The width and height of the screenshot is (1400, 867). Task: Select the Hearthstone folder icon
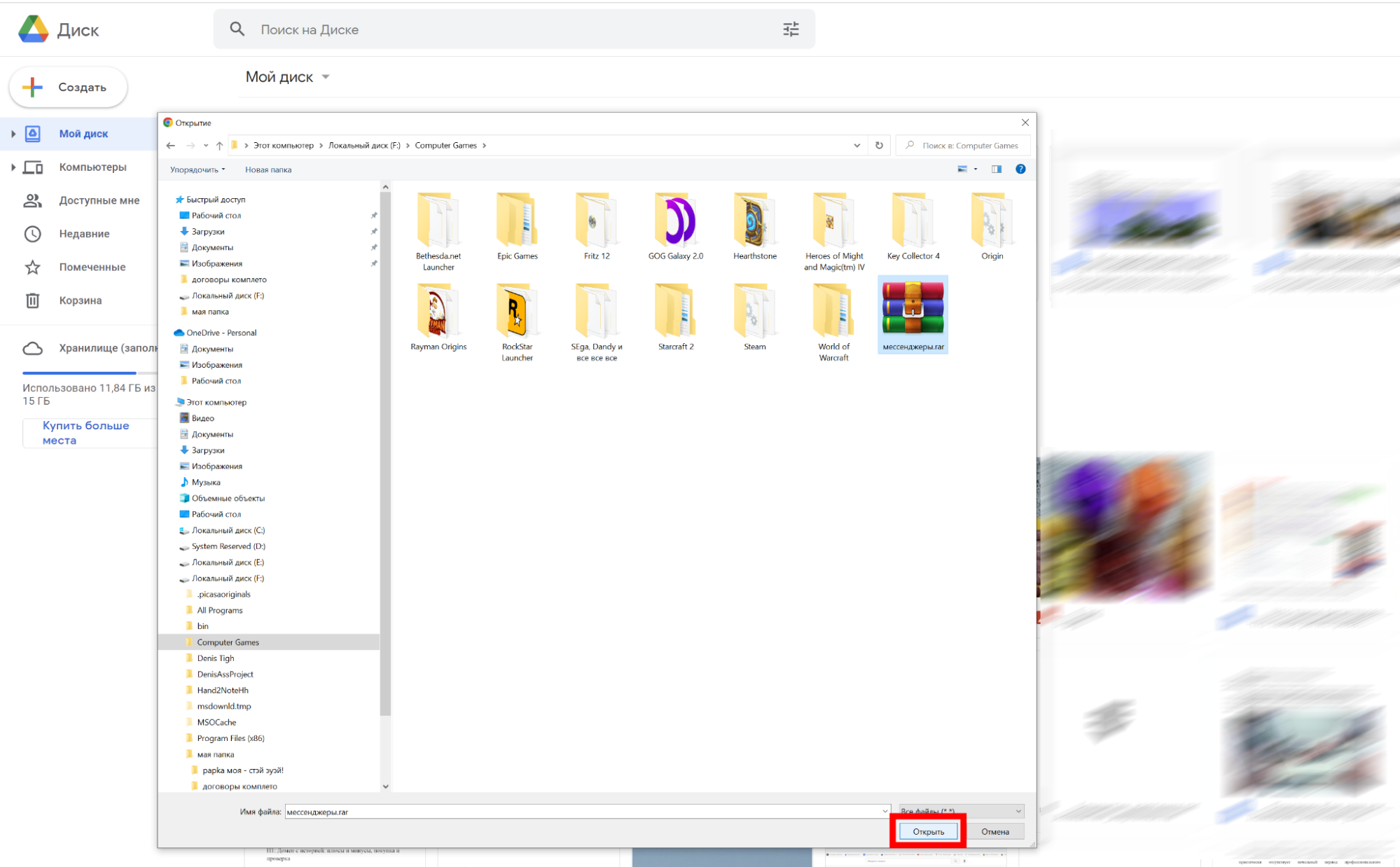coord(754,221)
